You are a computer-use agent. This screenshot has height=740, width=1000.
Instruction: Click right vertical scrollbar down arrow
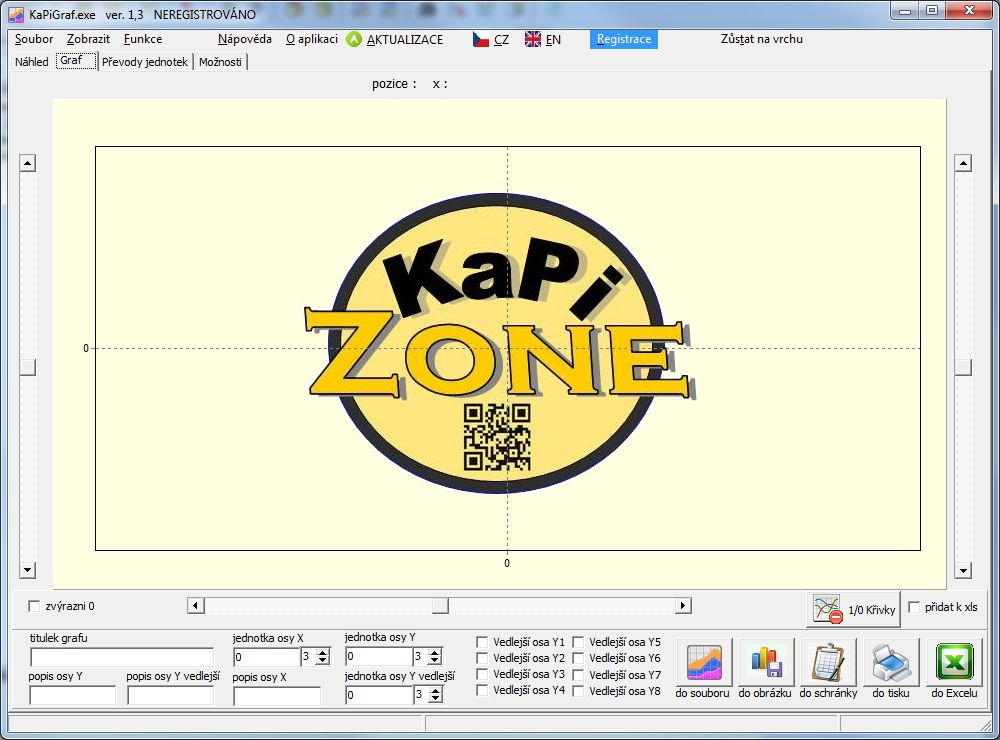pos(963,570)
